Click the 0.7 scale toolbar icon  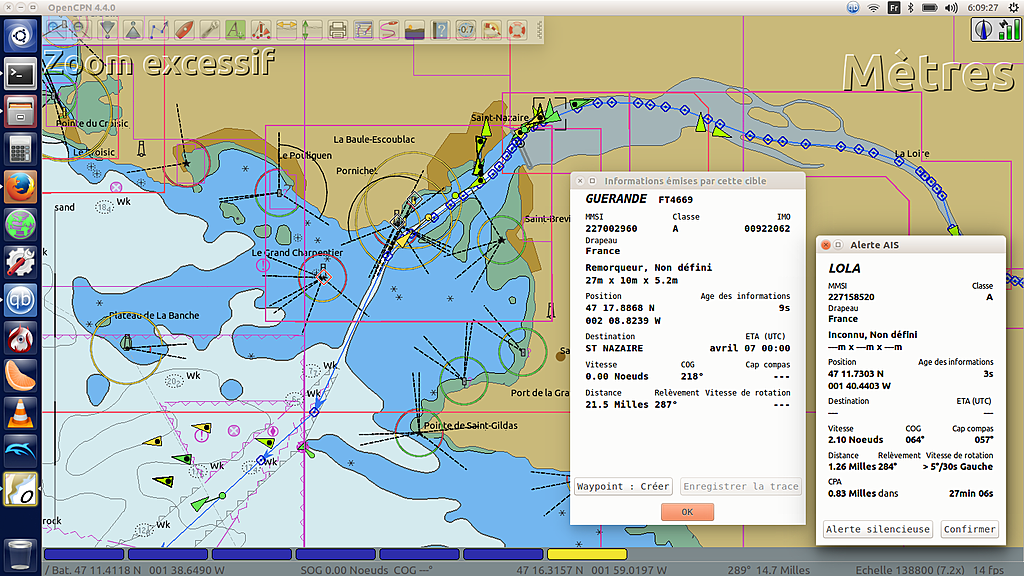coord(466,29)
